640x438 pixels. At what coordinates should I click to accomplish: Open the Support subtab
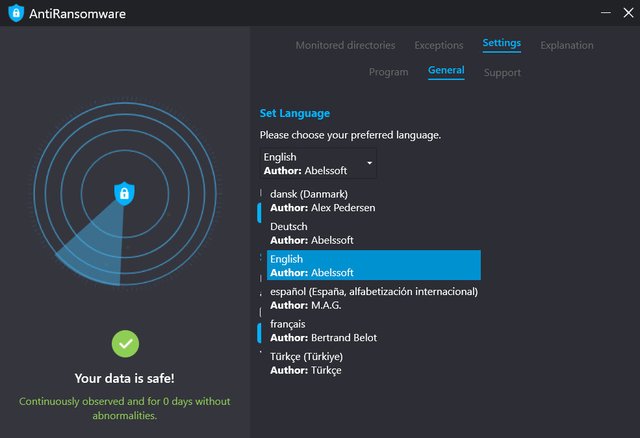(502, 72)
